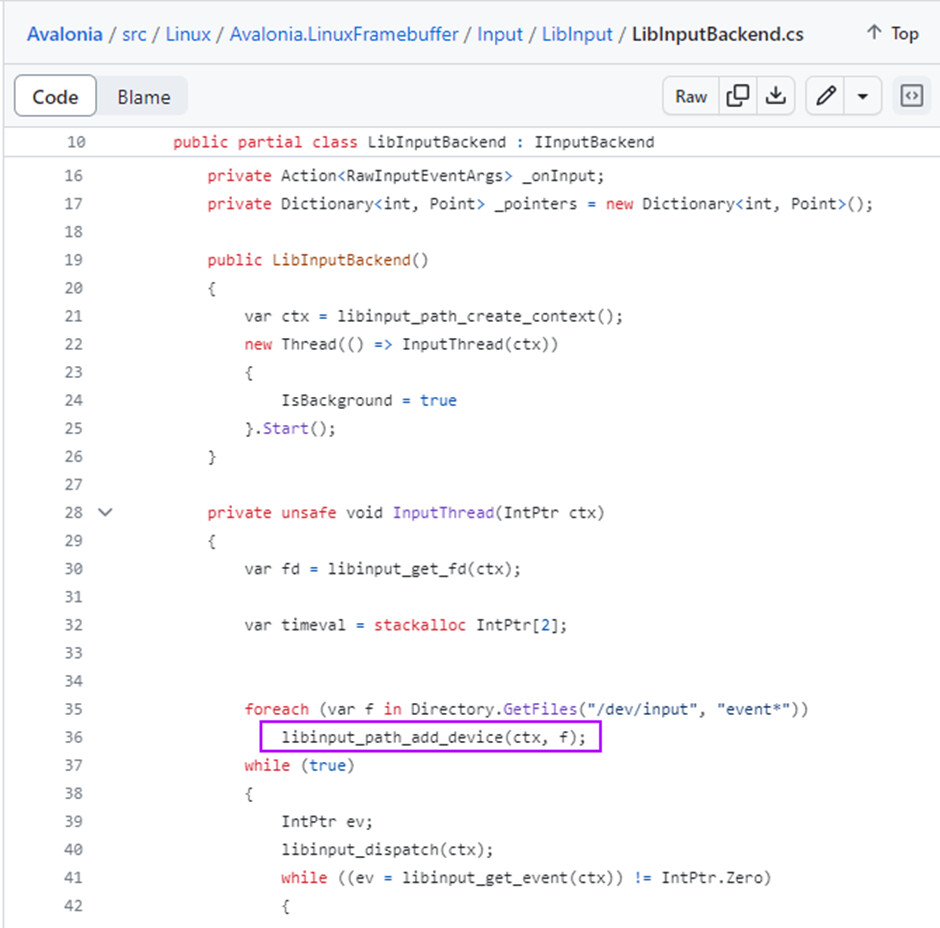Click line number 36
This screenshot has height=928, width=940.
click(75, 737)
